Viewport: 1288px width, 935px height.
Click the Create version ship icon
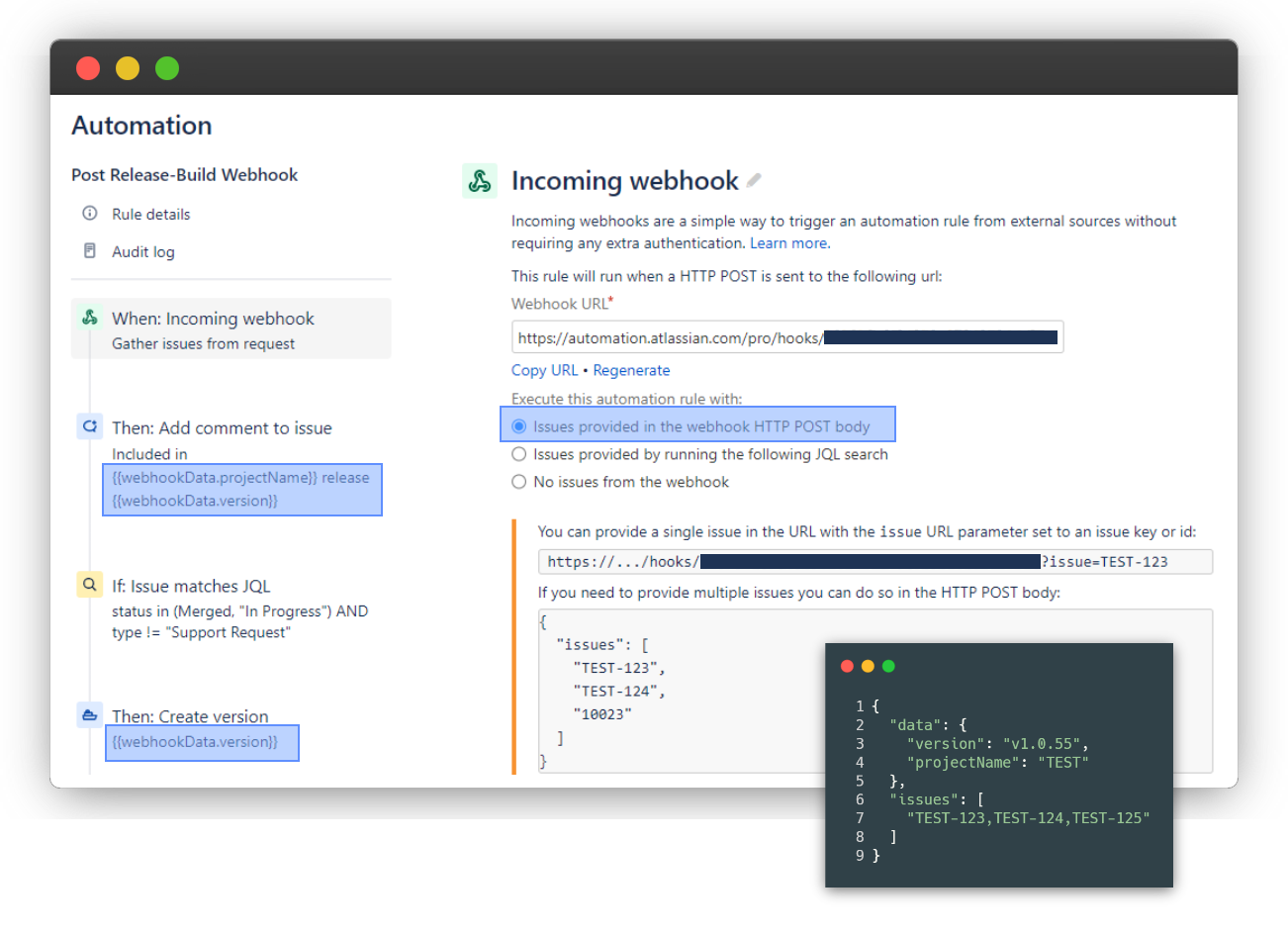tap(90, 714)
